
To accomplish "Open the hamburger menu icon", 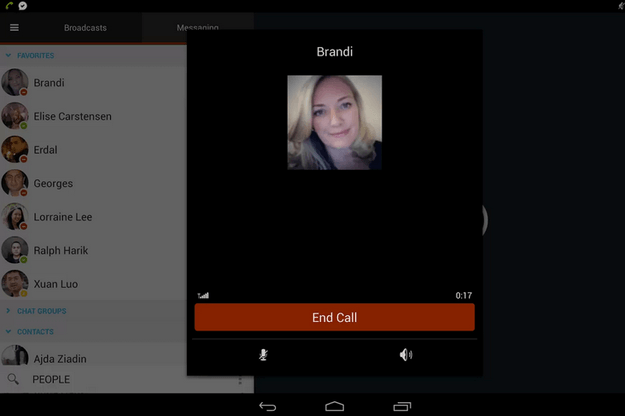I will [14, 27].
